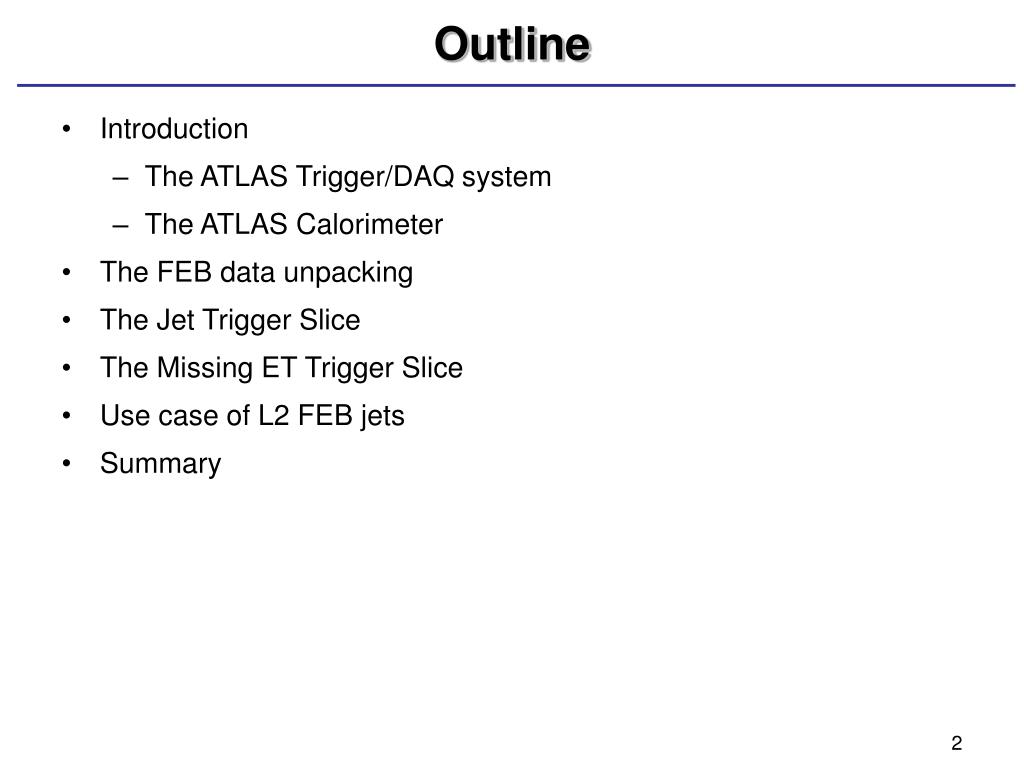Screen dimensions: 1024x768
Task: Select the Introduction bullet text
Action: 174,129
